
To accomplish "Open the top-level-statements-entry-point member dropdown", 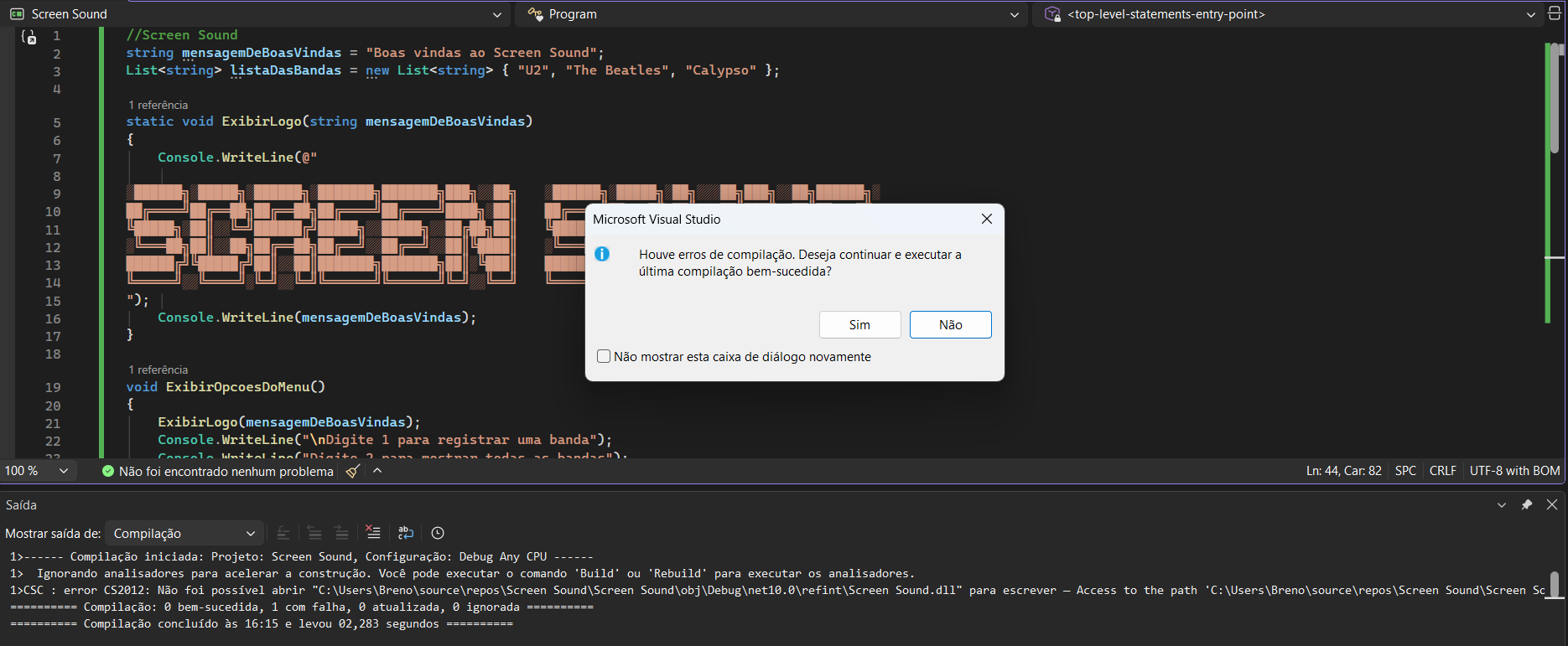I will pyautogui.click(x=1531, y=14).
